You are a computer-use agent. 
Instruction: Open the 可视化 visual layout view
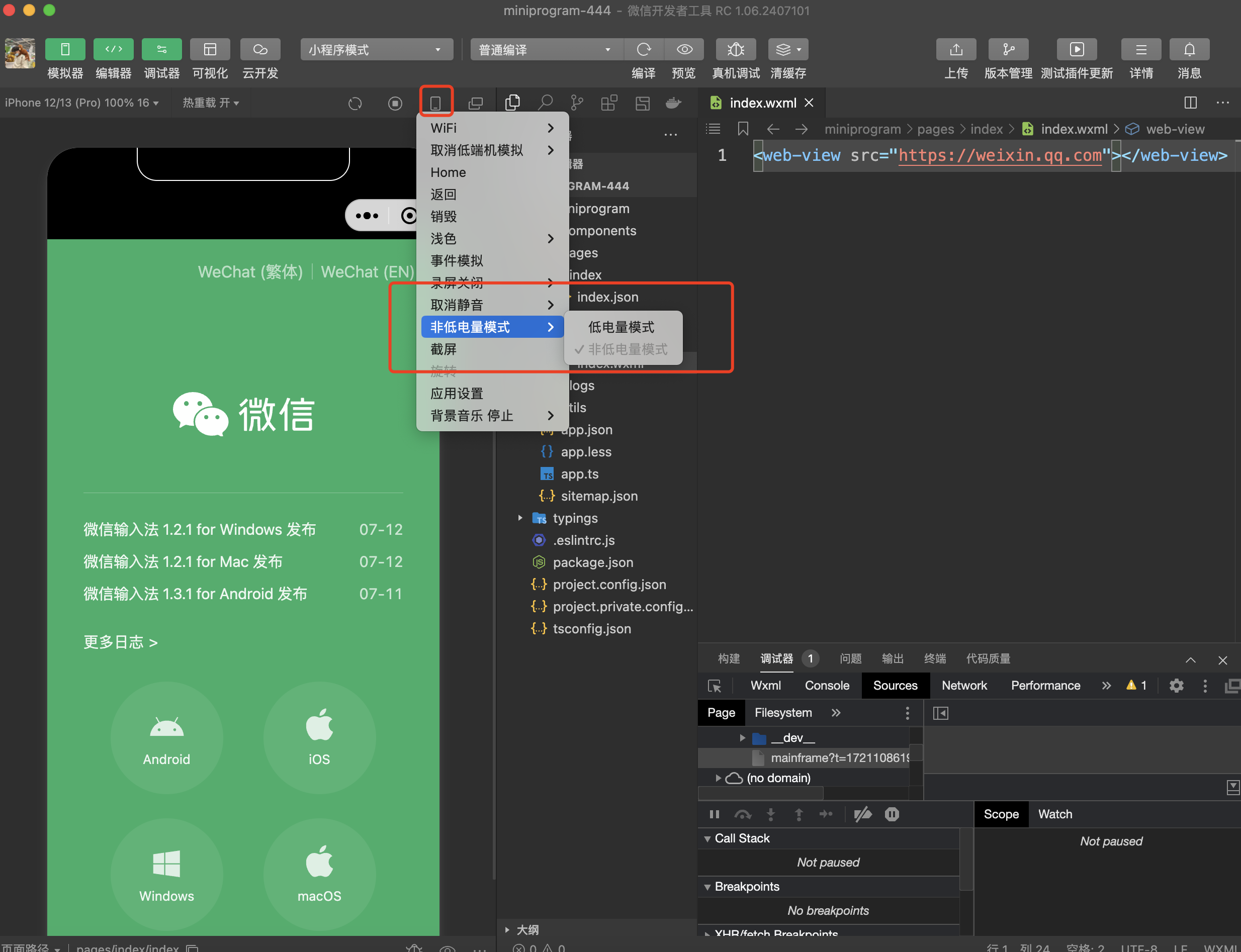coord(210,49)
